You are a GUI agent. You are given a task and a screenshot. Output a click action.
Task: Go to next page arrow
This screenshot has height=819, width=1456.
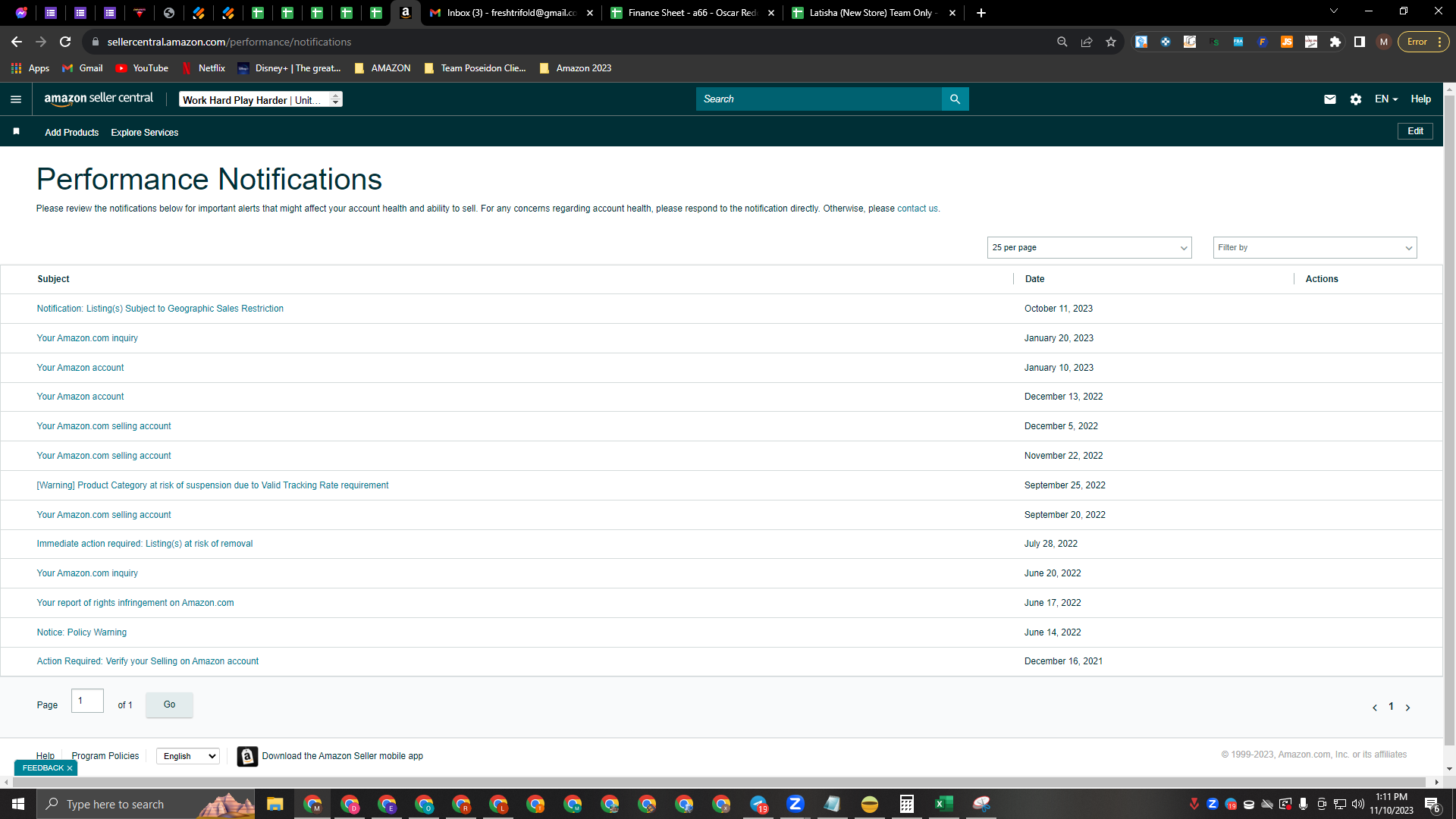[1407, 708]
